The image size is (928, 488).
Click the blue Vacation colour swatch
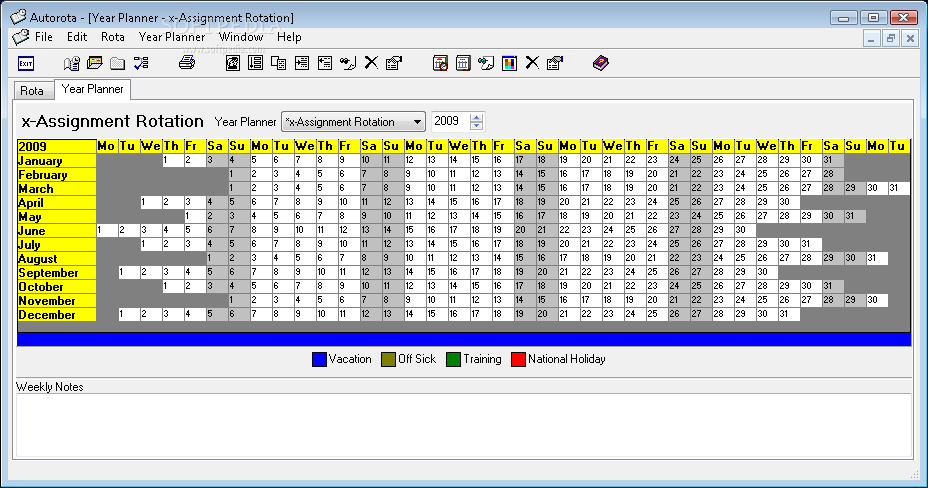(x=319, y=360)
